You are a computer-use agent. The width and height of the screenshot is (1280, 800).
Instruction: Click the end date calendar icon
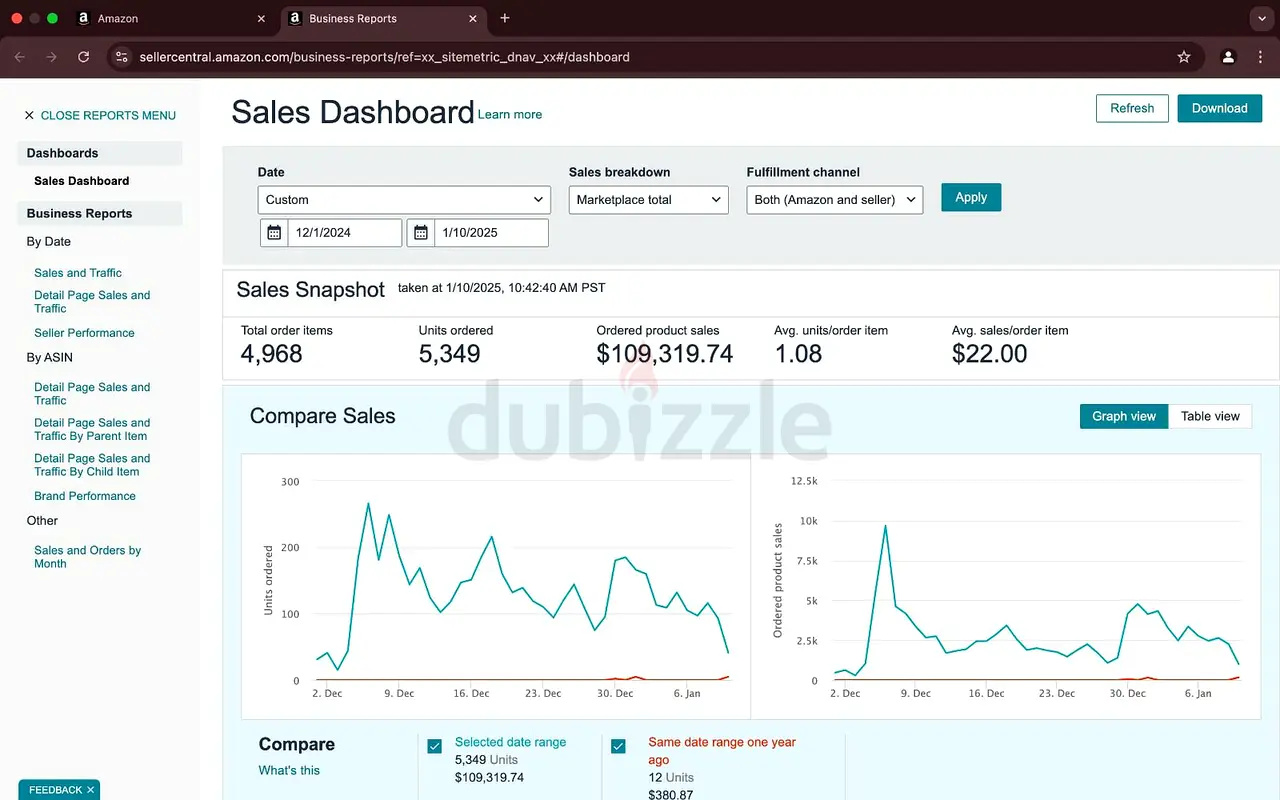pos(421,233)
